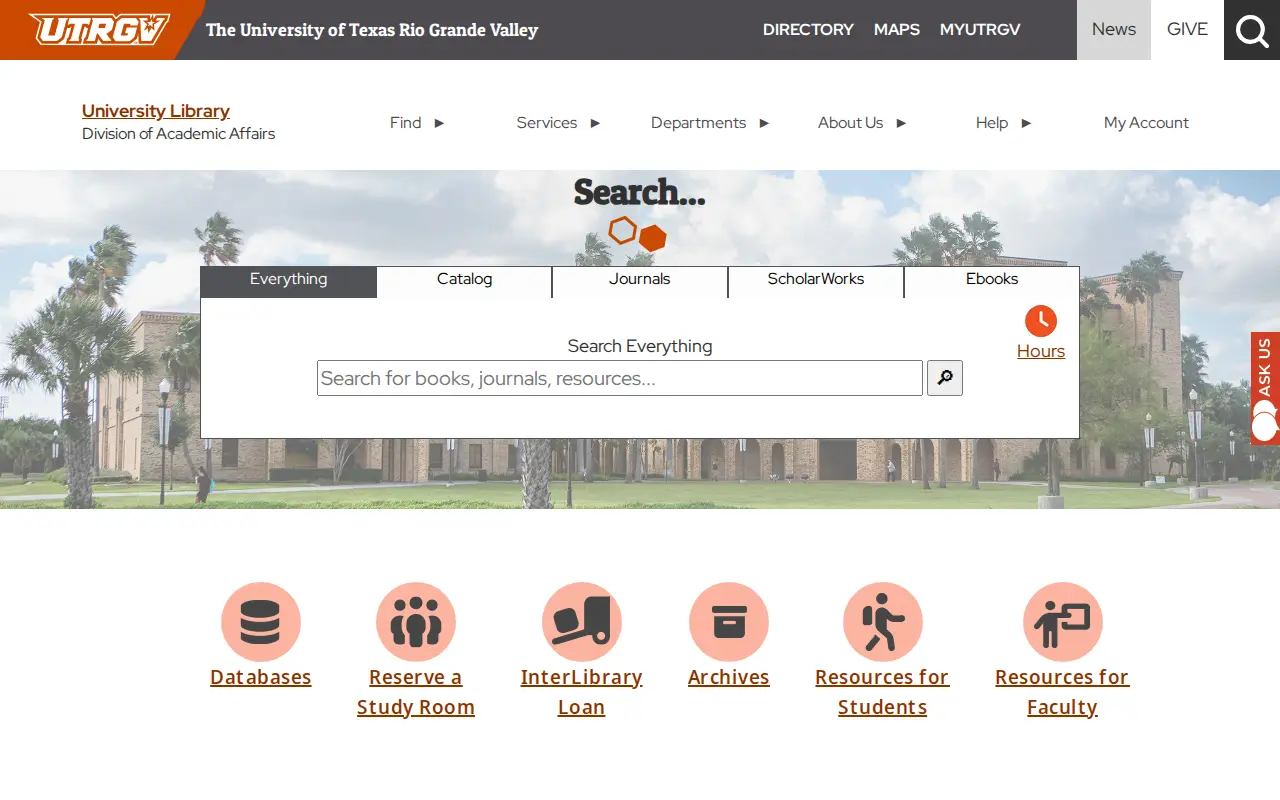
Task: Open Resources for Faculty text link
Action: [1062, 692]
